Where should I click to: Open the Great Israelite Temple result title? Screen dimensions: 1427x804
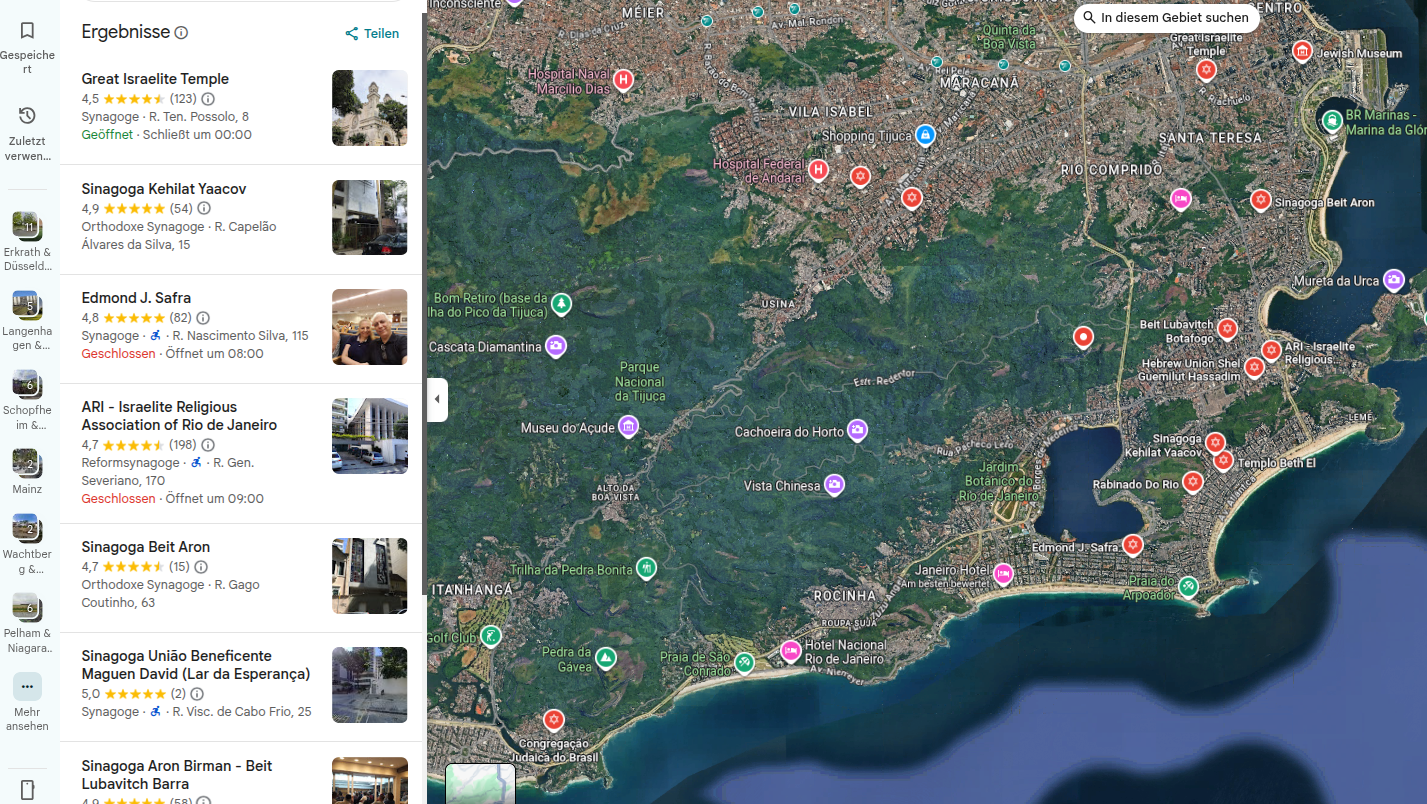click(x=155, y=79)
